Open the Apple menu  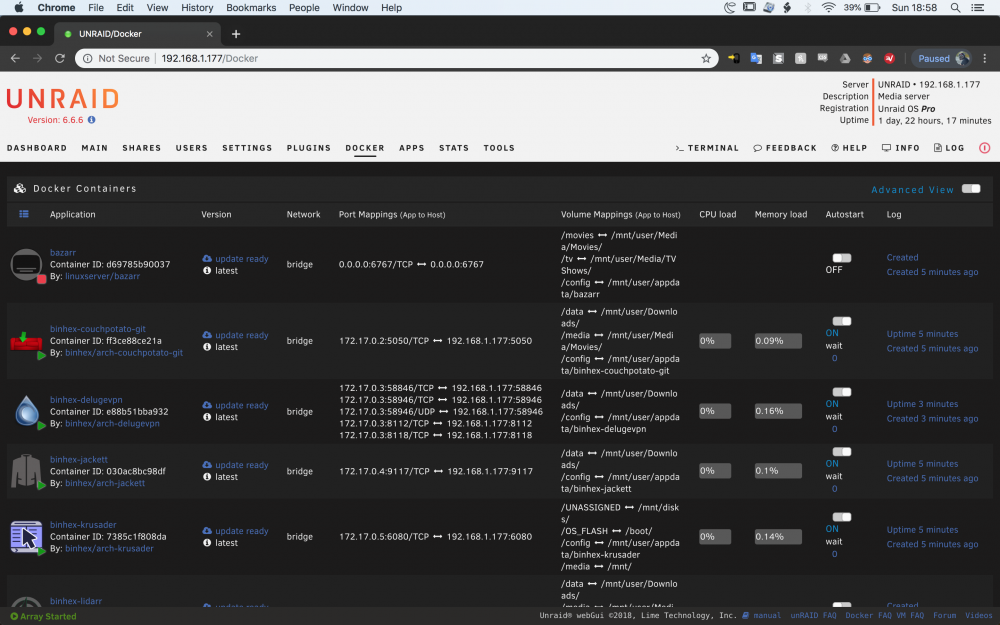click(18, 8)
